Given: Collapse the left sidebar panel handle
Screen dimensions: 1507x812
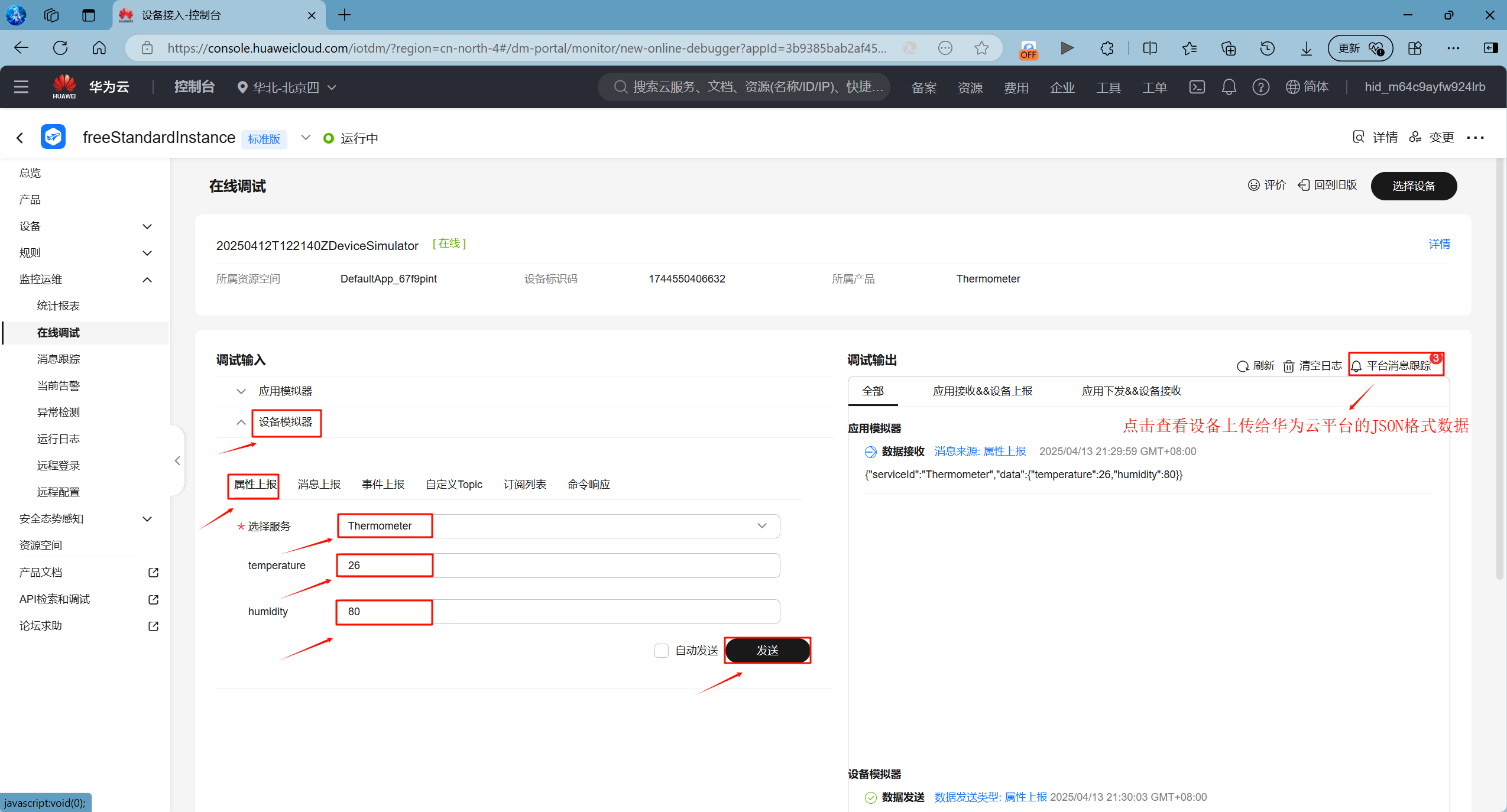Looking at the screenshot, I should [x=177, y=460].
